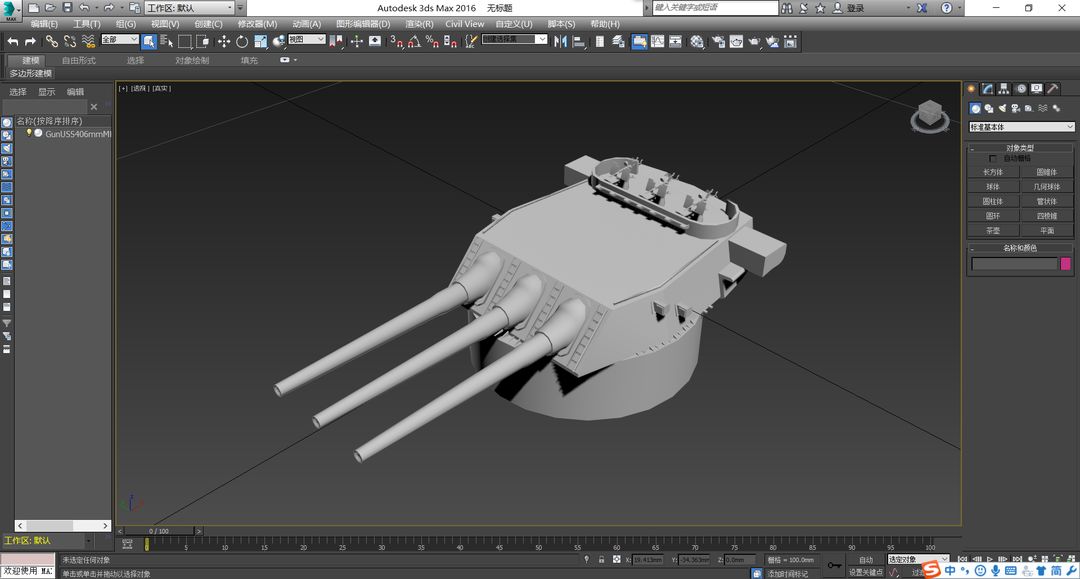Open the 编辑(E) menu
1080x579 pixels.
[44, 23]
